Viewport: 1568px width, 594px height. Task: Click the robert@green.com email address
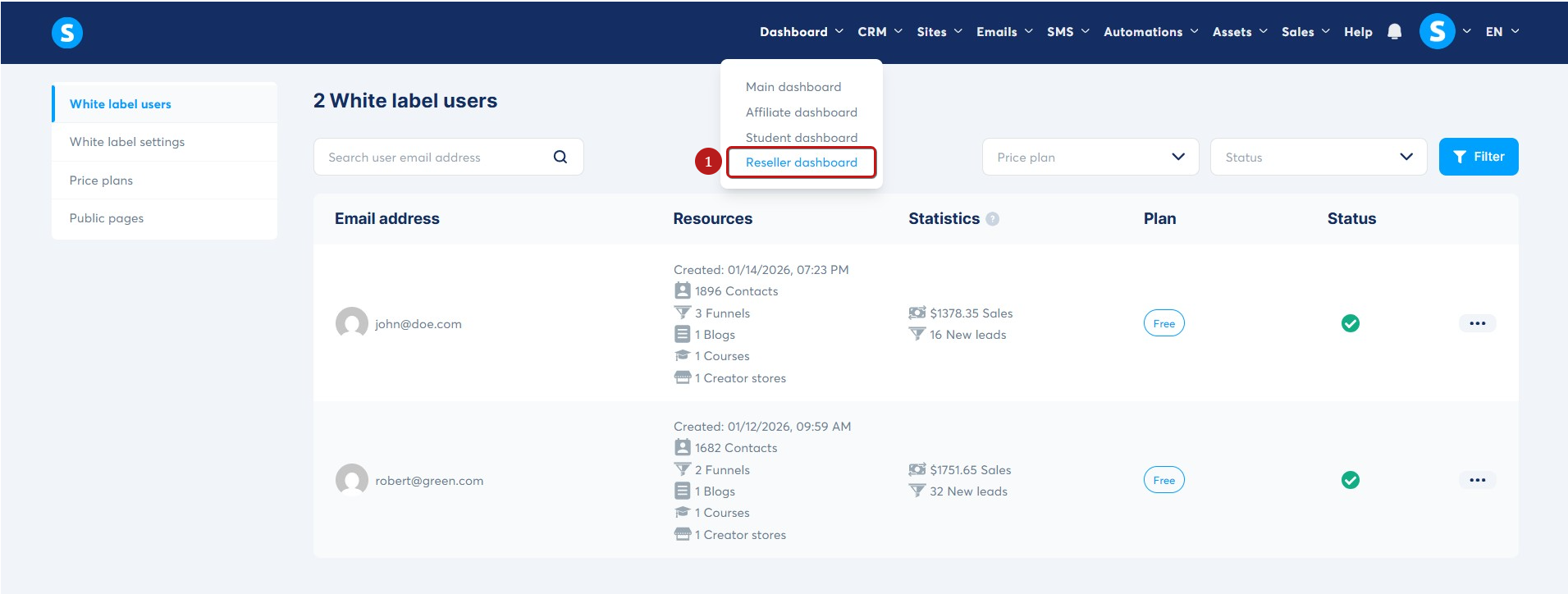point(429,481)
